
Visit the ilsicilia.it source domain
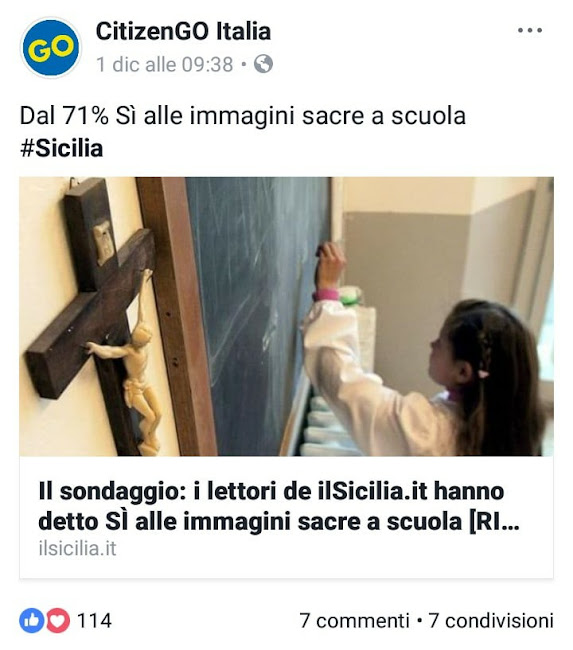78,548
